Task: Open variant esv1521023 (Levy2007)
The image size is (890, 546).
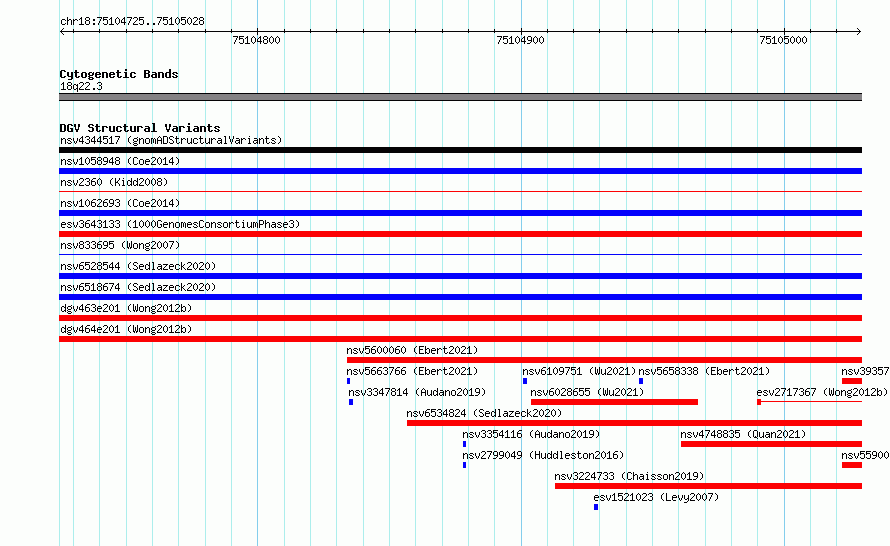Action: (656, 497)
